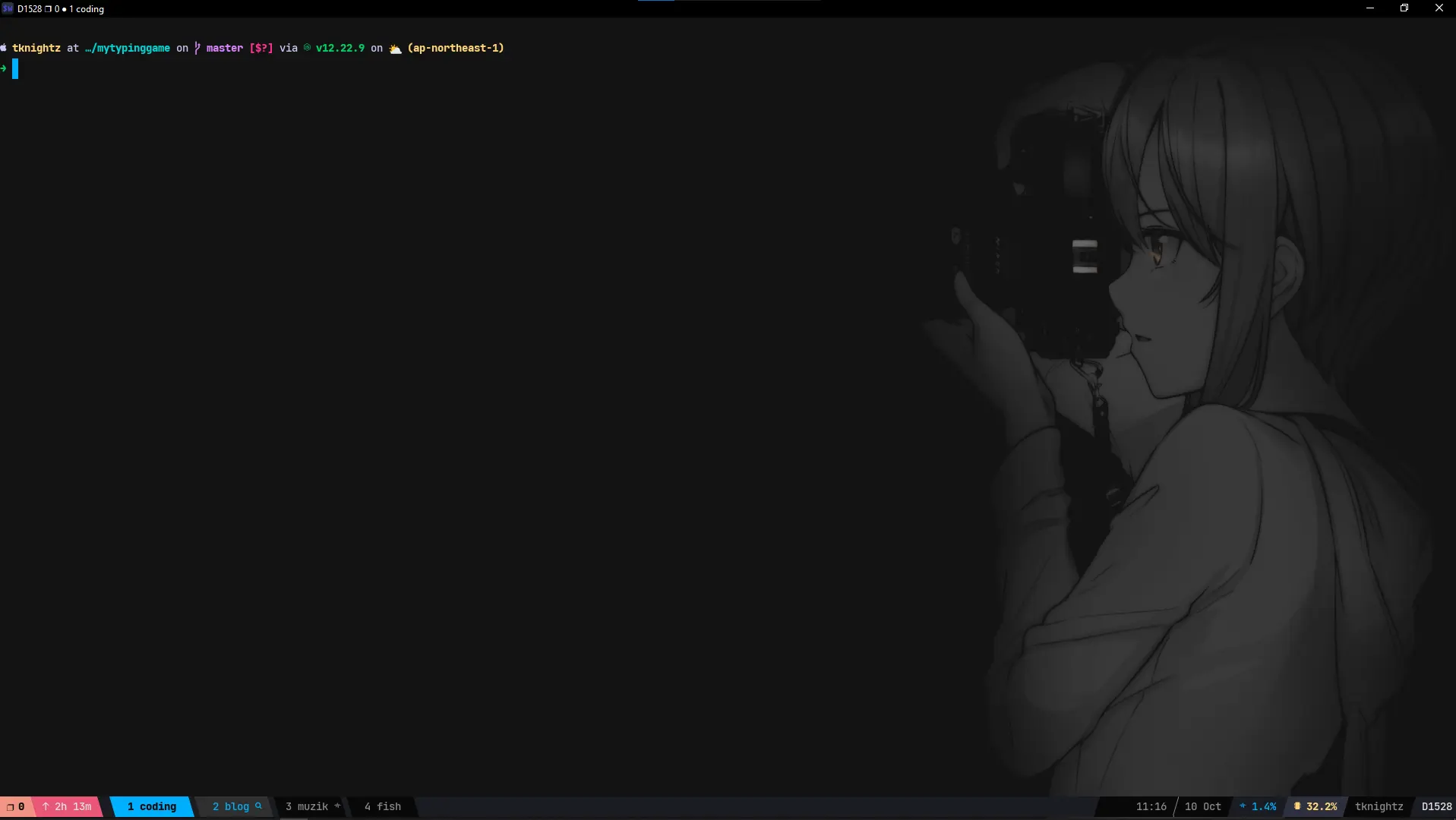
Task: Click the git branch icon before master
Action: point(197,48)
